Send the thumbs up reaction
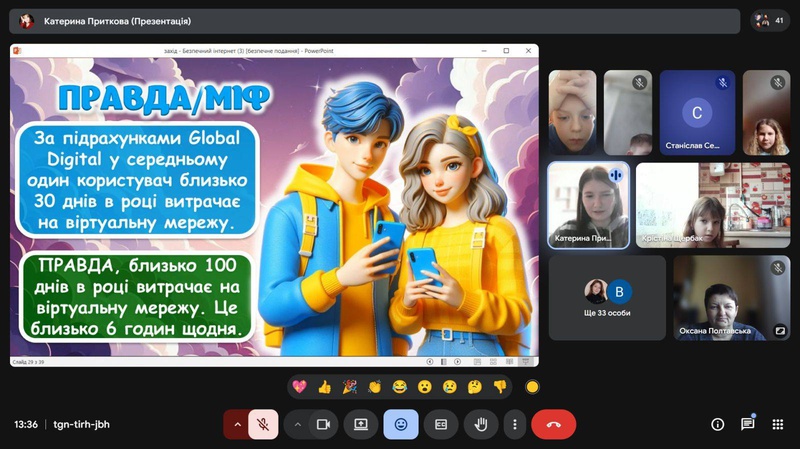Viewport: 800px width, 449px height. coord(324,387)
